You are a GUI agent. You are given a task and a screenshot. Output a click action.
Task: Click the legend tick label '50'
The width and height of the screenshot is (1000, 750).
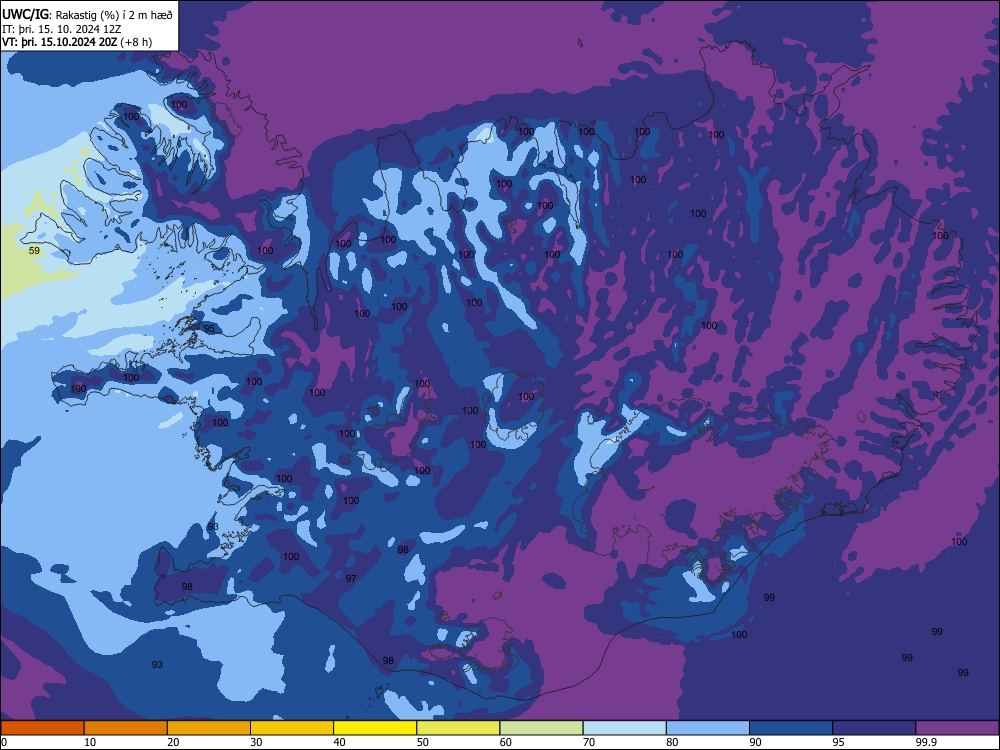(423, 742)
